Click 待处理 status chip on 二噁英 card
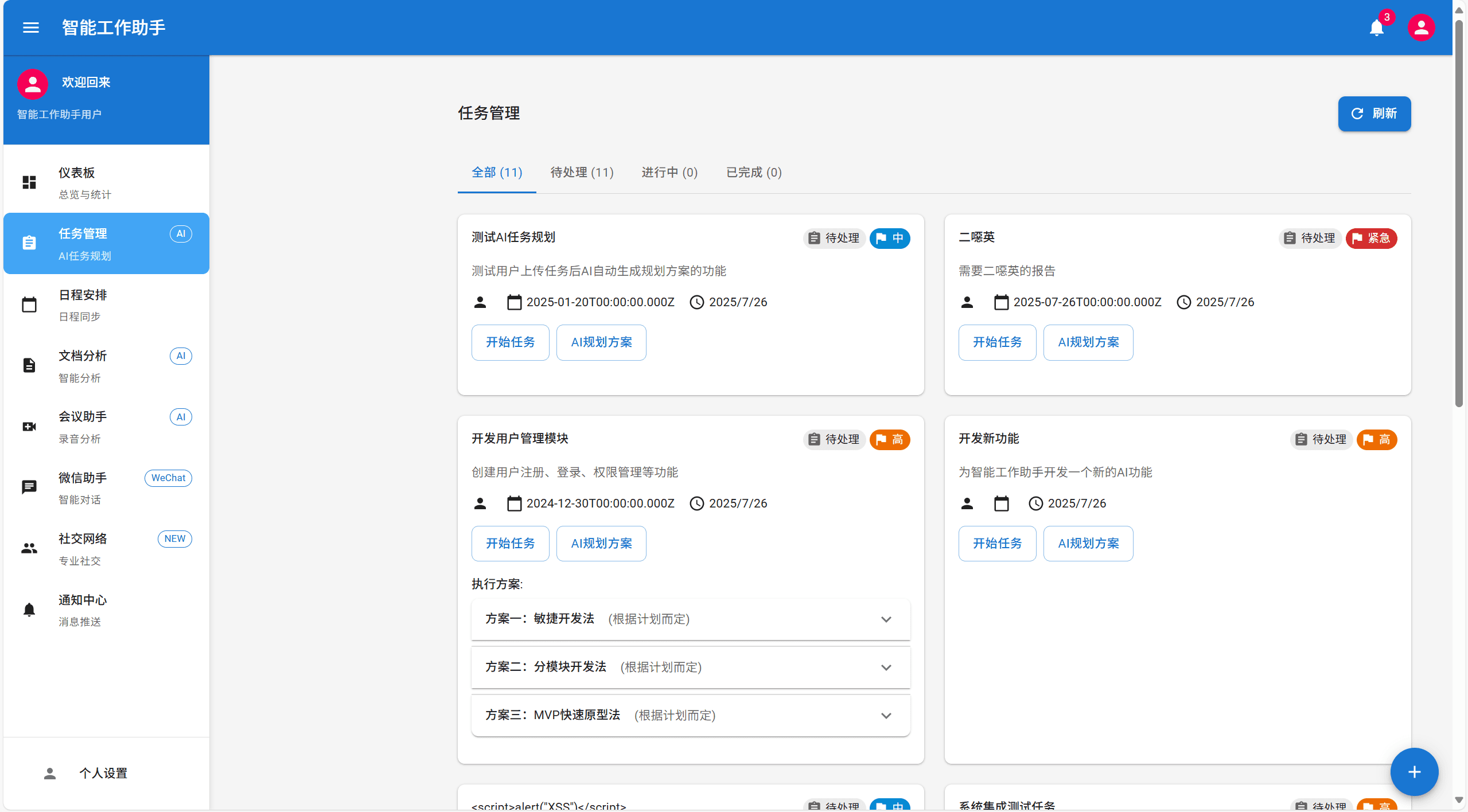The width and height of the screenshot is (1468, 812). 1310,239
